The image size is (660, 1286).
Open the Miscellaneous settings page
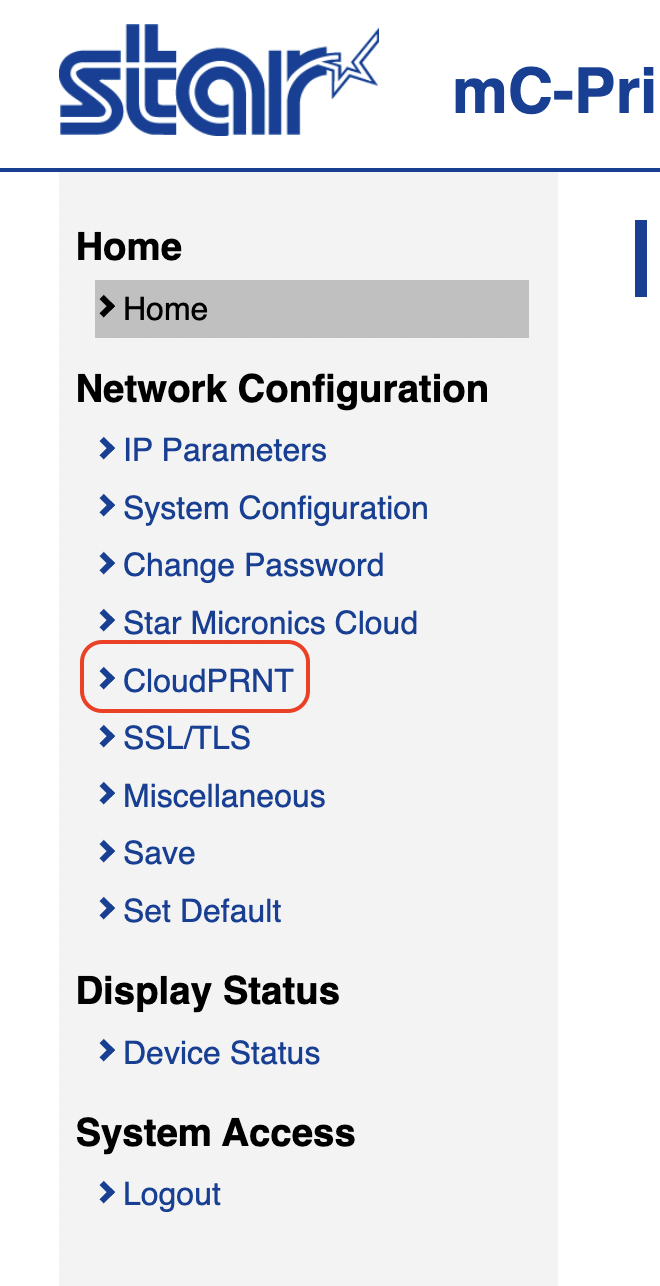224,796
